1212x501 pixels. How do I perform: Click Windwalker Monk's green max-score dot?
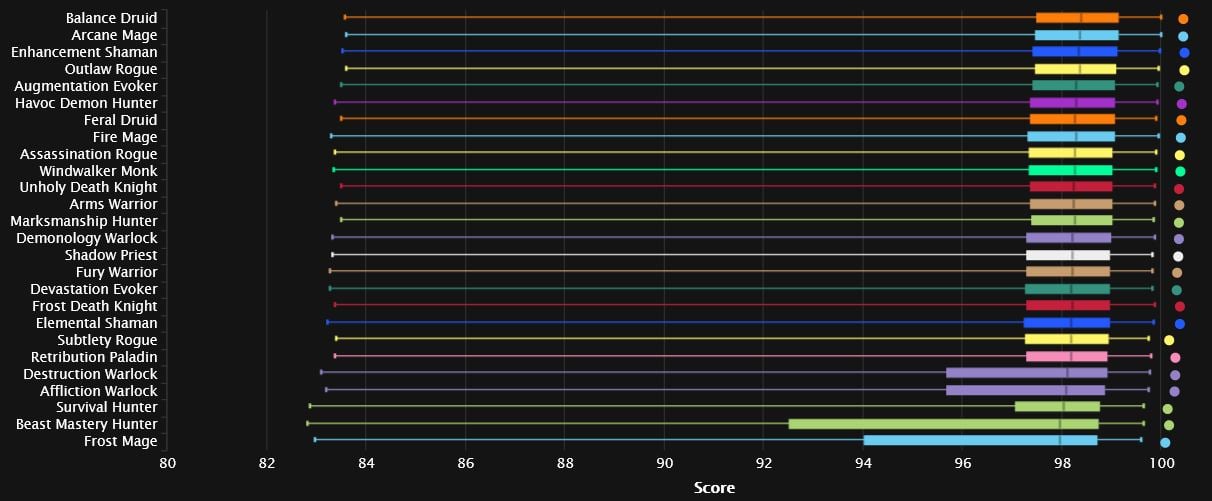click(x=1180, y=172)
